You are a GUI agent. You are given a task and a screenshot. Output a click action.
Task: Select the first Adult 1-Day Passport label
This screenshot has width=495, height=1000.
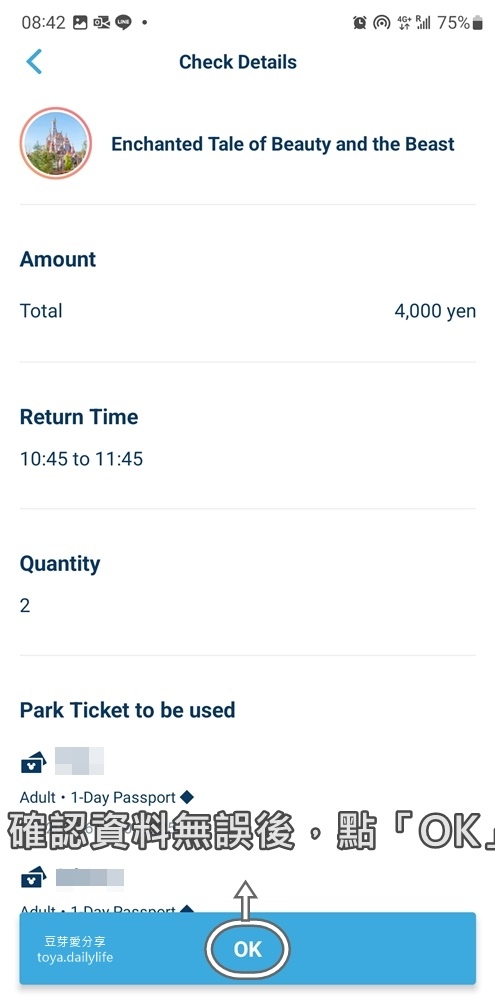(98, 798)
